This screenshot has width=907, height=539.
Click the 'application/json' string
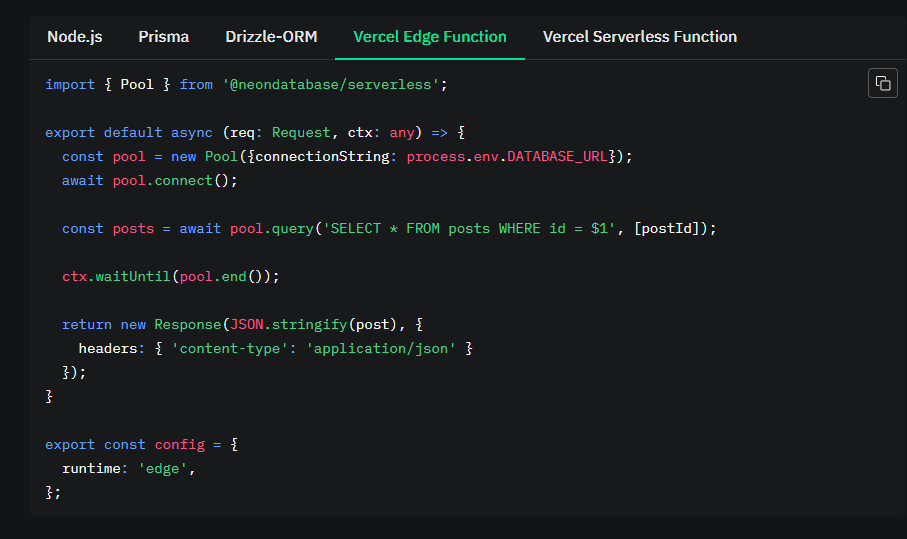pos(381,349)
